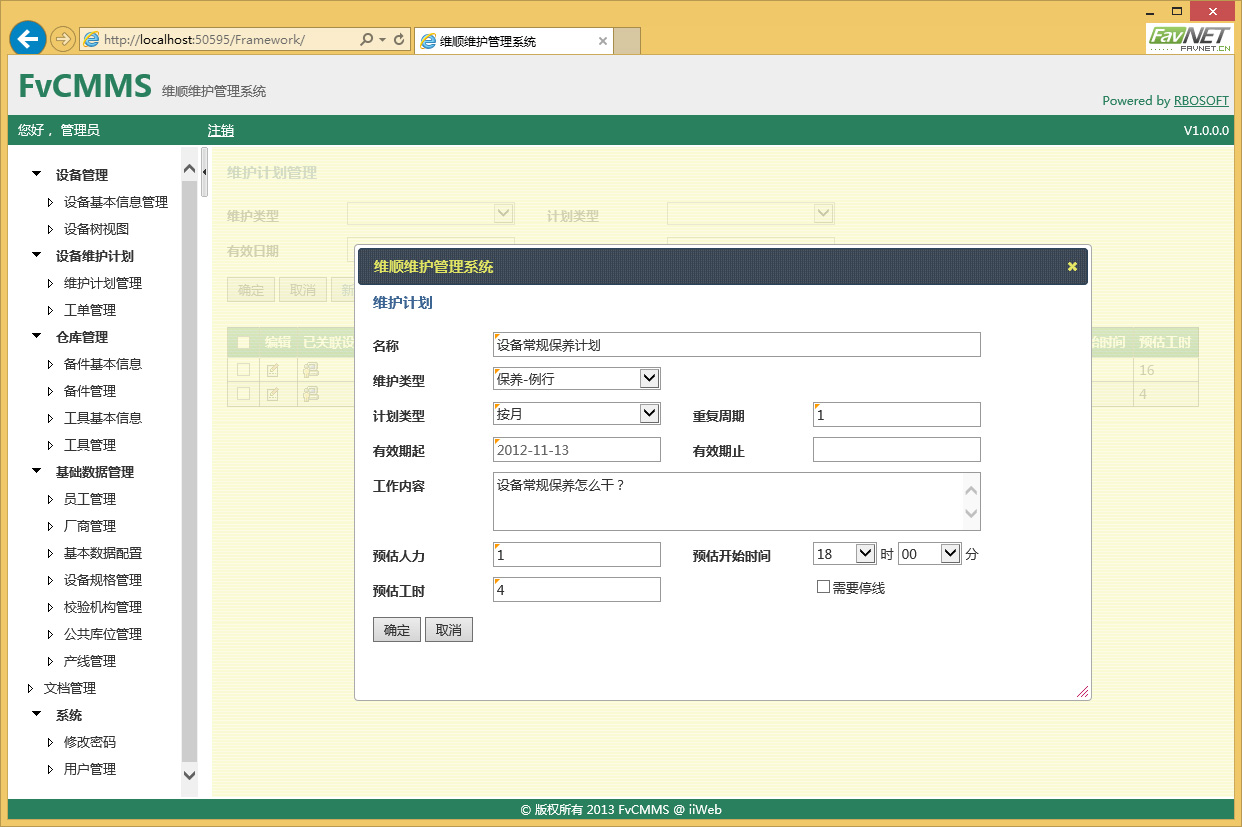The image size is (1242, 827).
Task: Collapse the 设备维护计划 tree group
Action: (37, 255)
